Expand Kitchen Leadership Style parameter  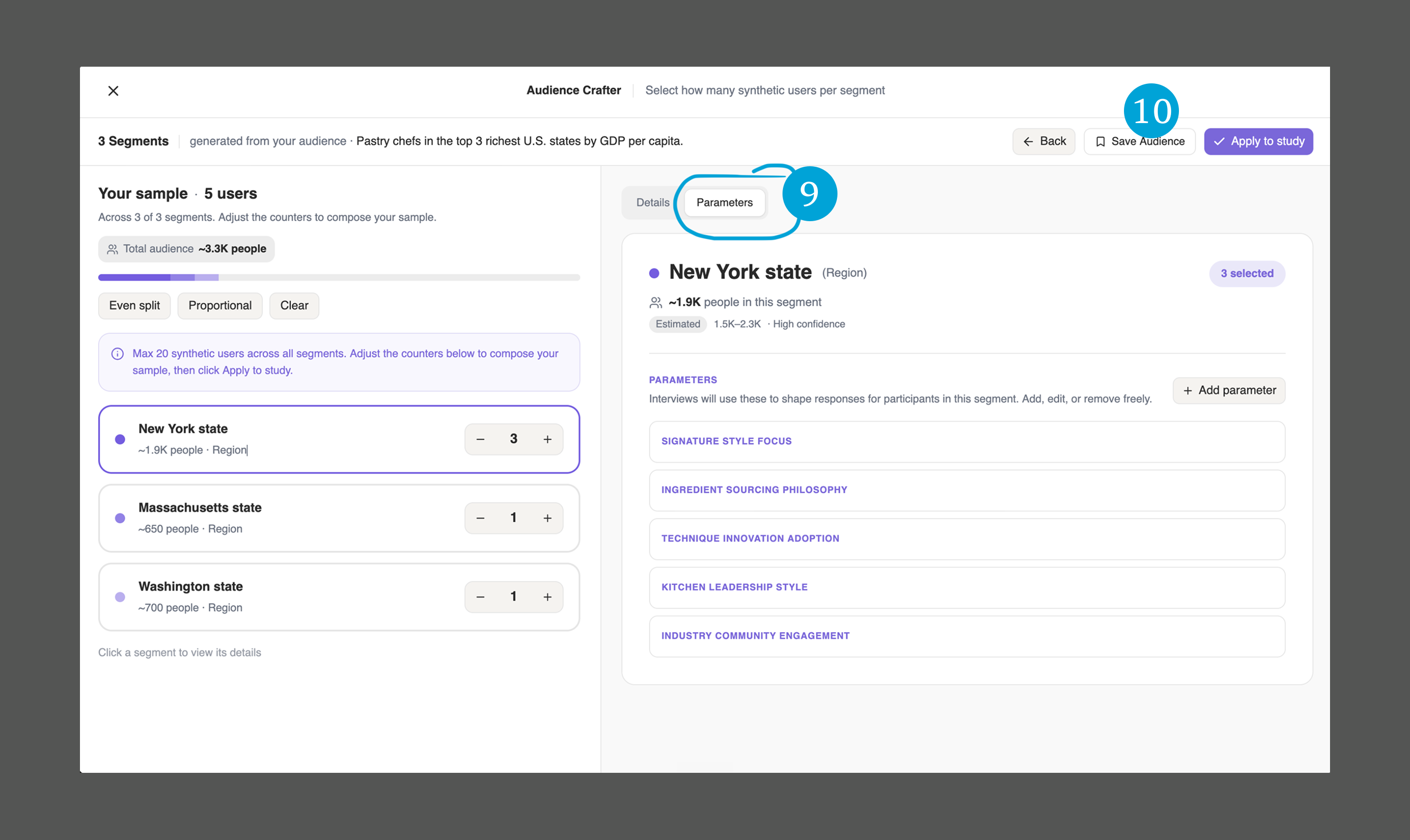tap(966, 587)
